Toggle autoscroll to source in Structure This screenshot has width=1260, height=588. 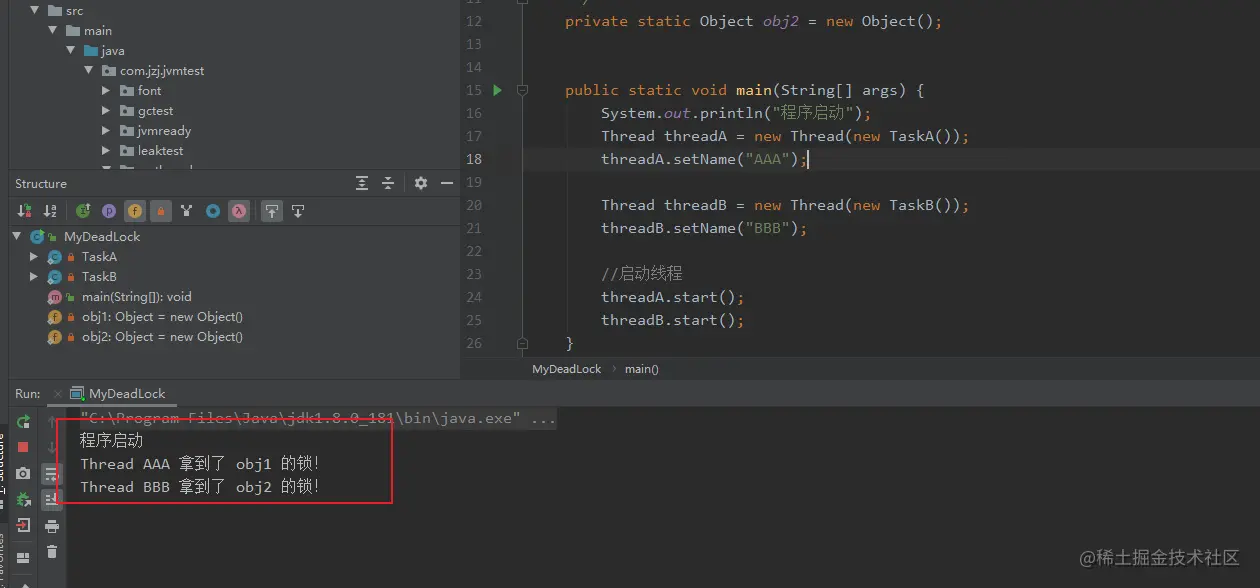(x=272, y=211)
